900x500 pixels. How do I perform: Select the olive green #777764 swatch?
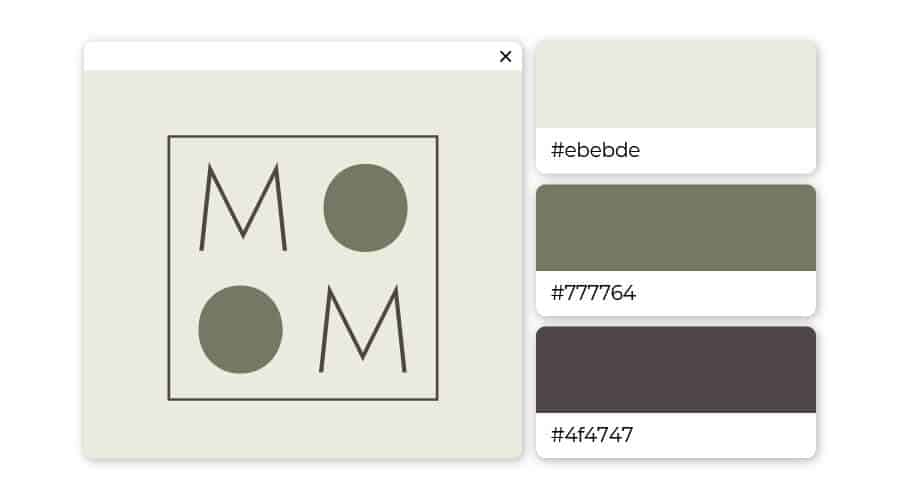point(676,228)
